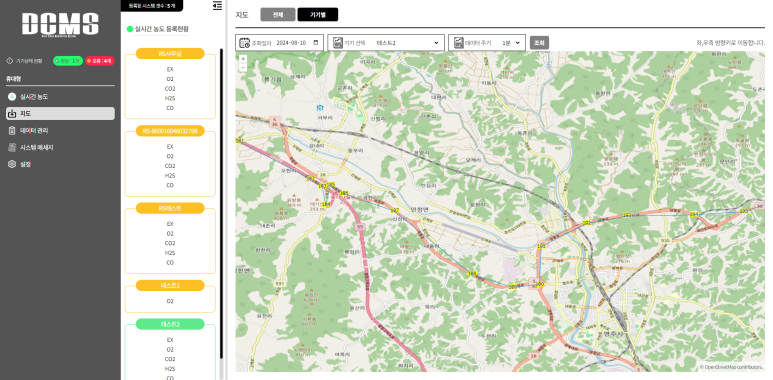Click the device list vertical scrollbar
The width and height of the screenshot is (773, 380).
click(x=221, y=202)
